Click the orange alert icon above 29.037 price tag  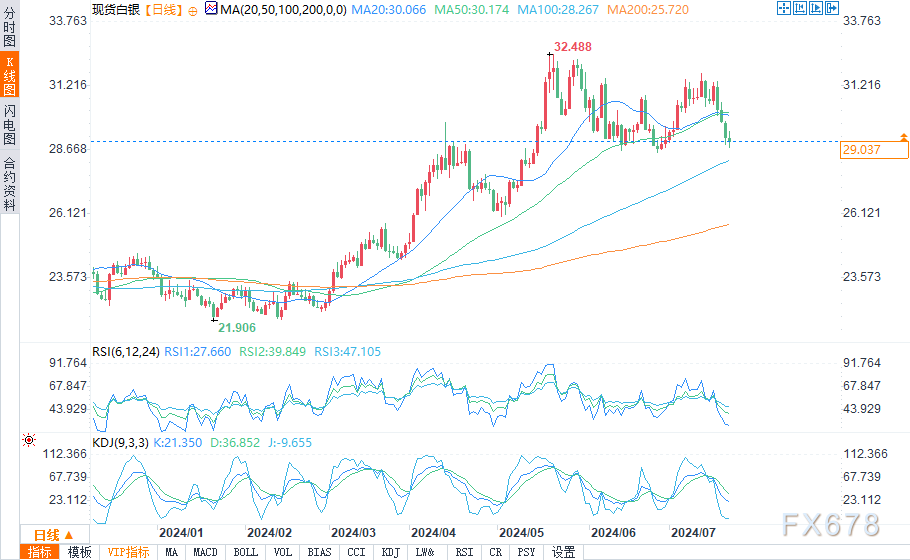coord(903,136)
